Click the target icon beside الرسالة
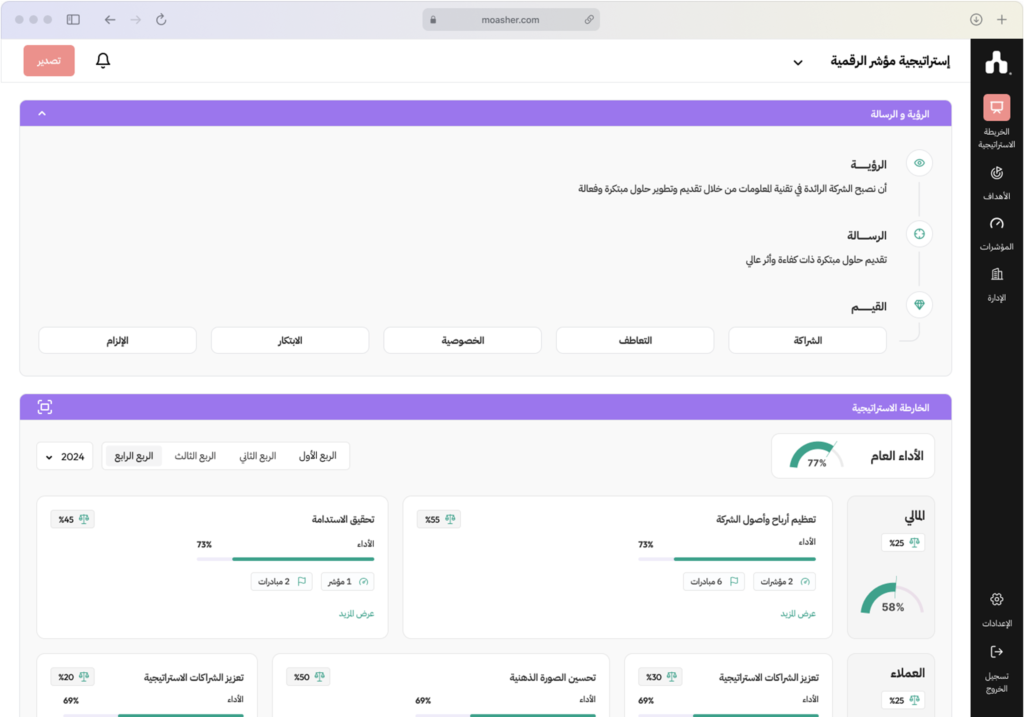1024x717 pixels. point(920,234)
